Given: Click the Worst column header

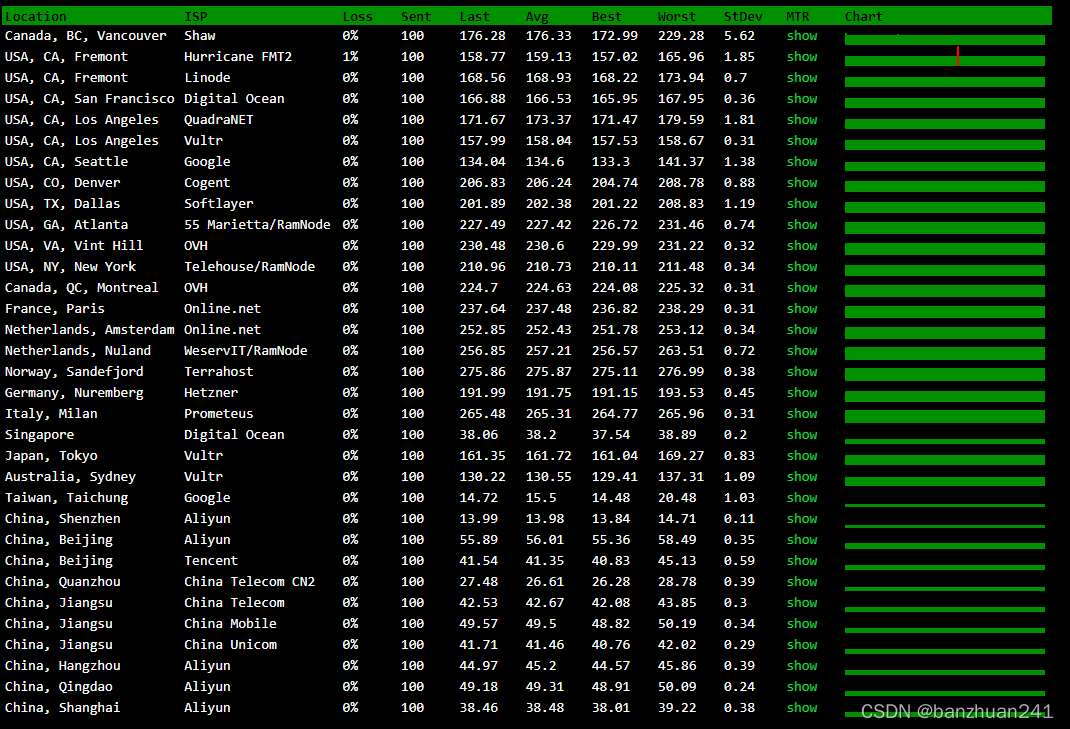Looking at the screenshot, I should 677,16.
